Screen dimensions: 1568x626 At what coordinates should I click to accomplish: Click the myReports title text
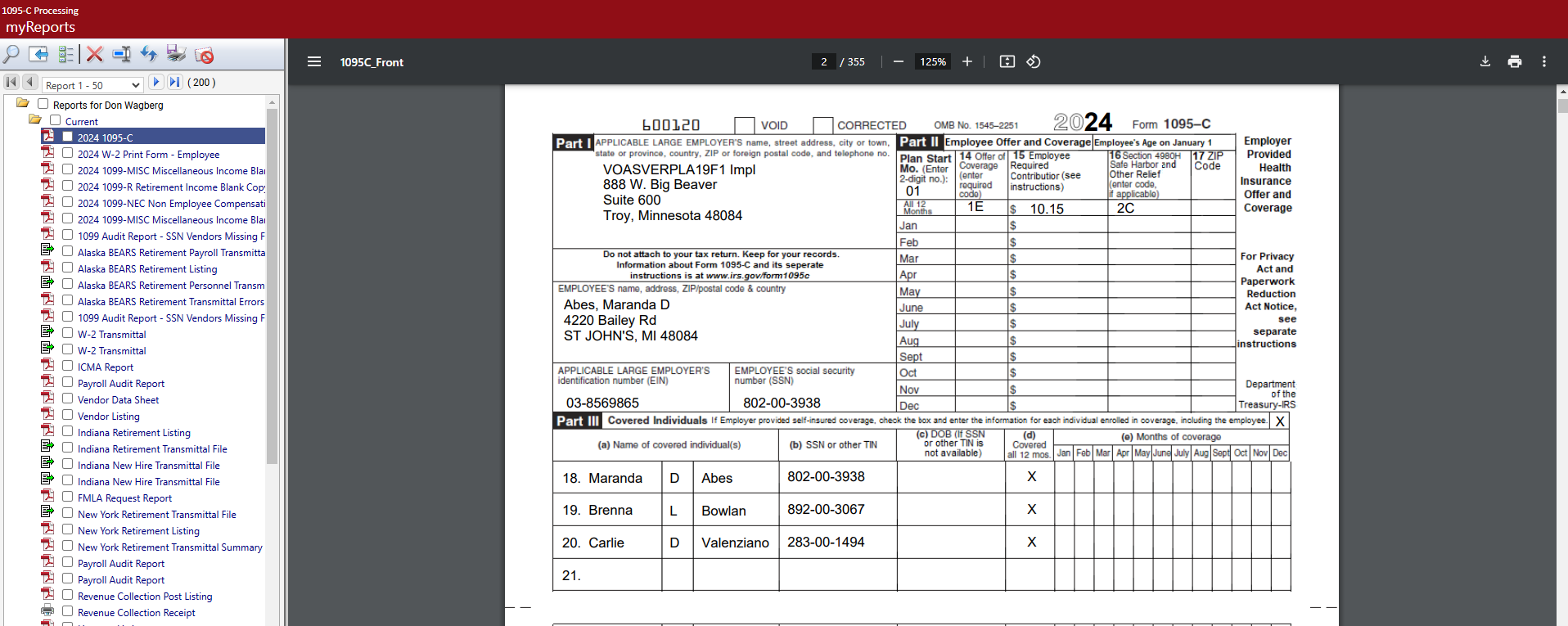point(40,27)
